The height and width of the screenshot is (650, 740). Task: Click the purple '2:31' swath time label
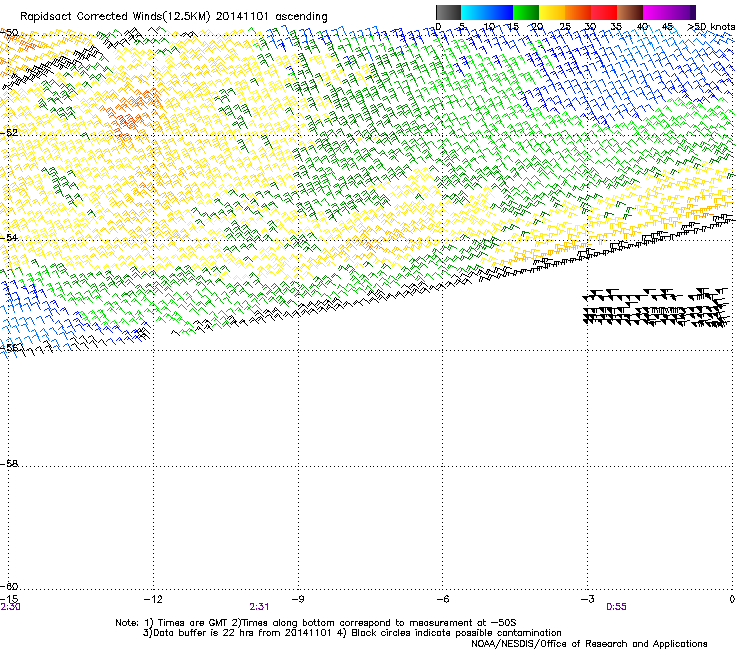pos(259,607)
